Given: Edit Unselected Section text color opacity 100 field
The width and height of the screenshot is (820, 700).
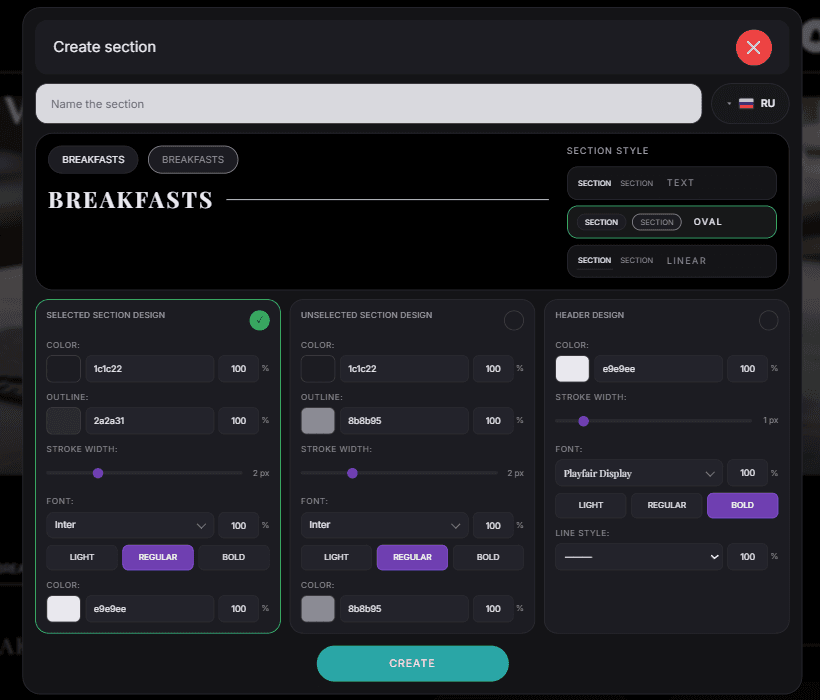Looking at the screenshot, I should (493, 609).
